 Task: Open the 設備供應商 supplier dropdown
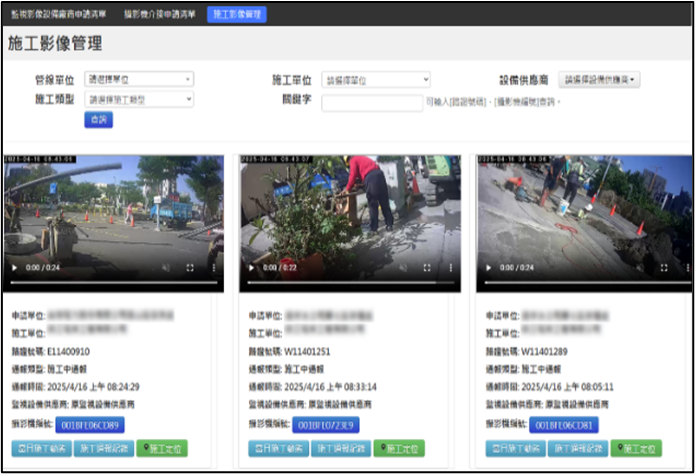point(599,79)
